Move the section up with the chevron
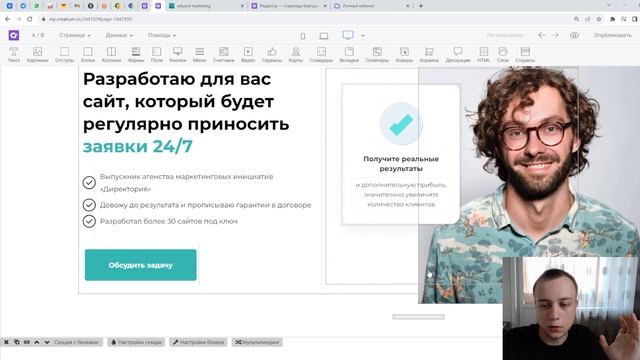 (x=37, y=342)
